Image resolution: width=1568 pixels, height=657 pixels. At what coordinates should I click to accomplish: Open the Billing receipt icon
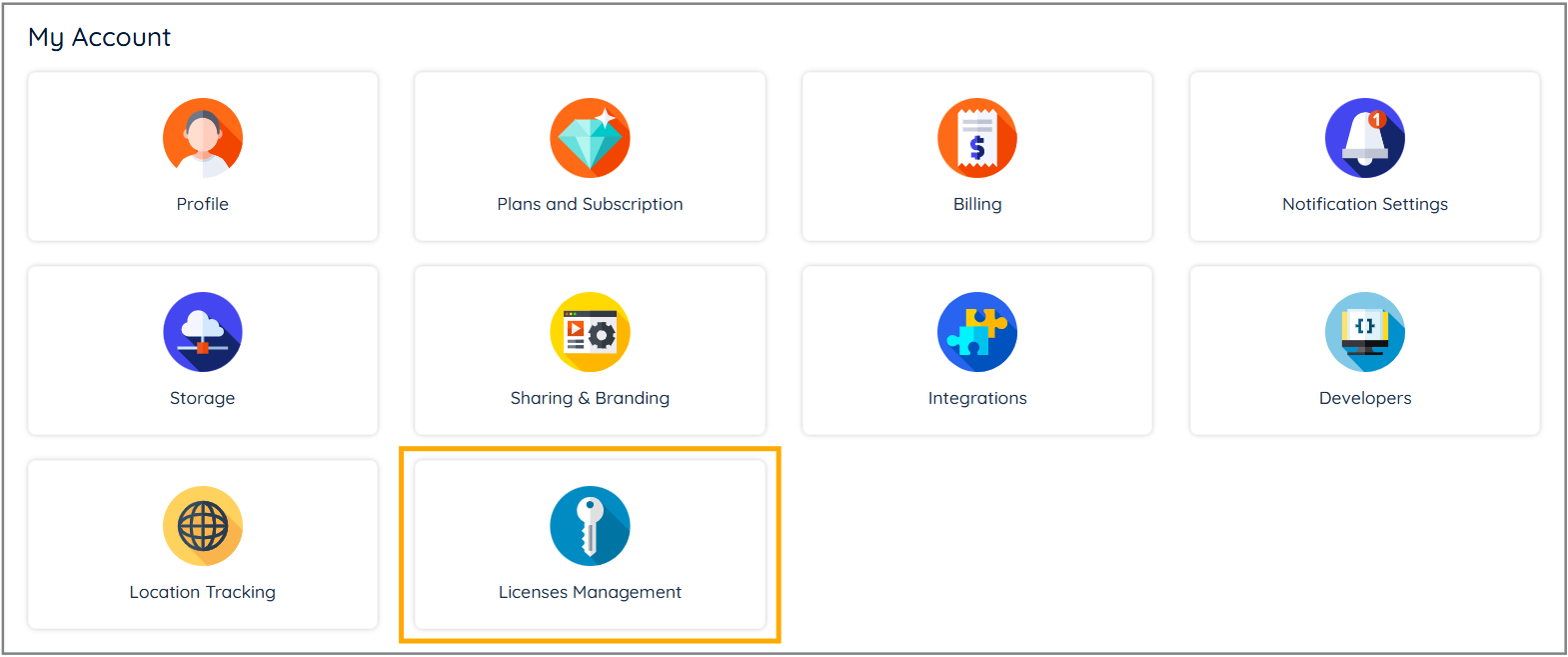(x=977, y=138)
